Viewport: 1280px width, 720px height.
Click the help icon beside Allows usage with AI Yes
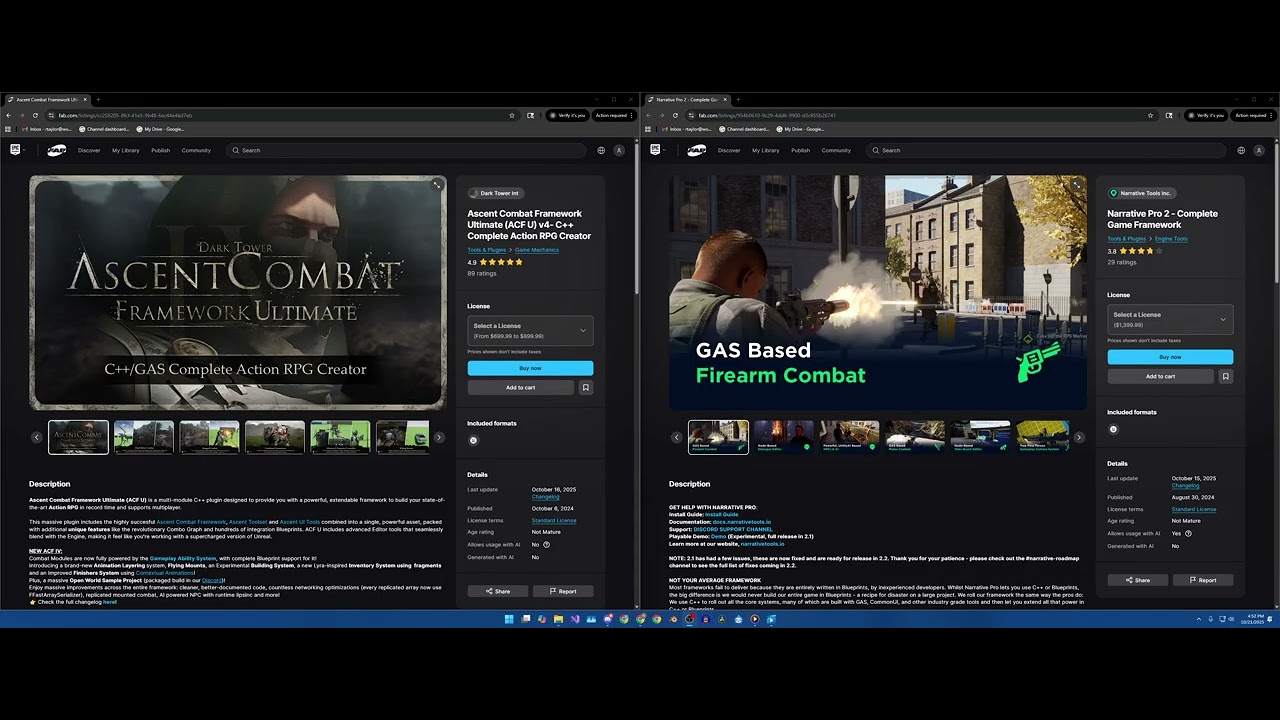[x=1188, y=534]
